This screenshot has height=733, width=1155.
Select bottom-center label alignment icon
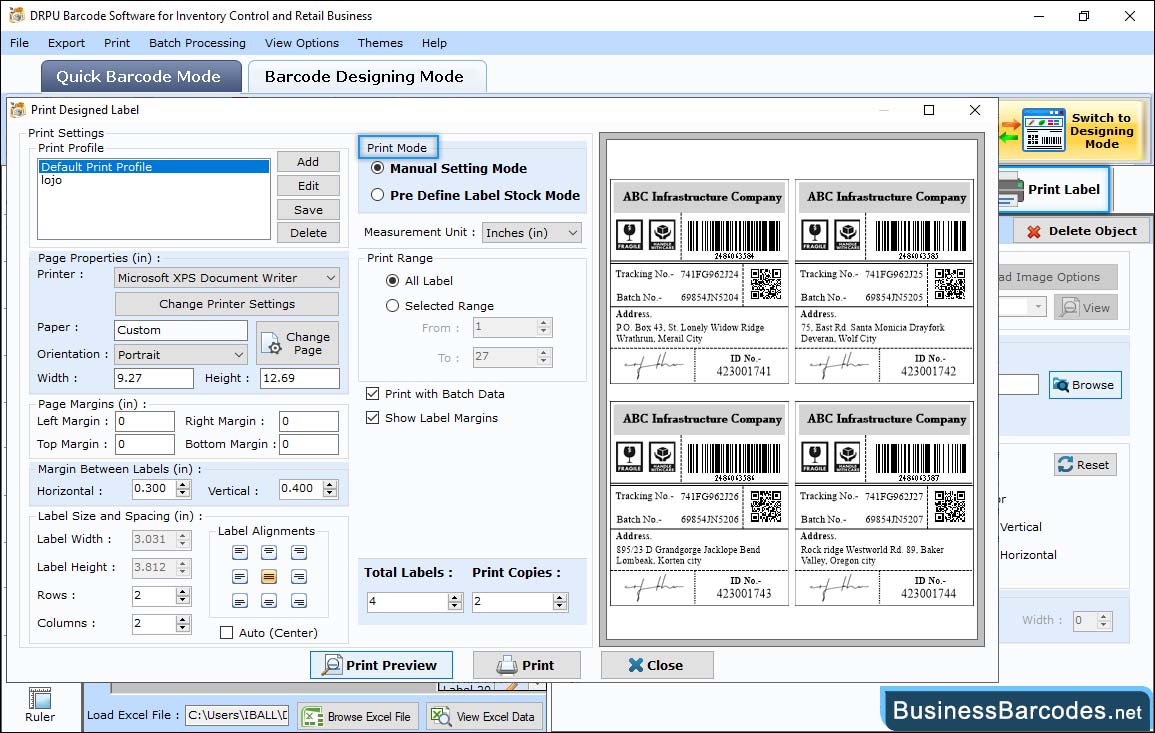269,601
